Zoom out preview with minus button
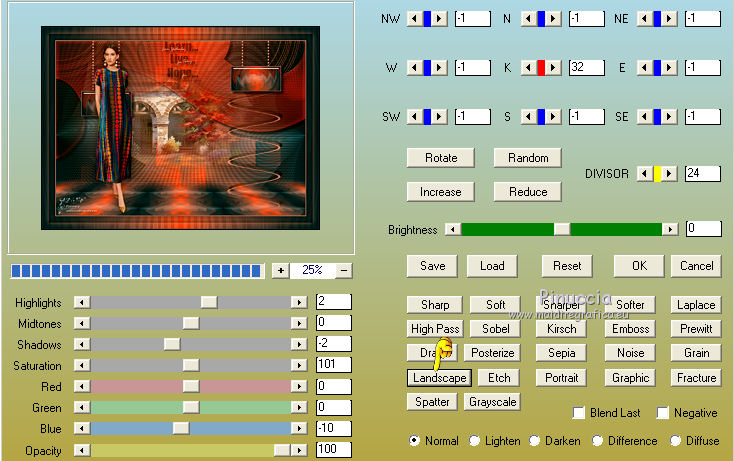734x461 pixels. (x=344, y=271)
